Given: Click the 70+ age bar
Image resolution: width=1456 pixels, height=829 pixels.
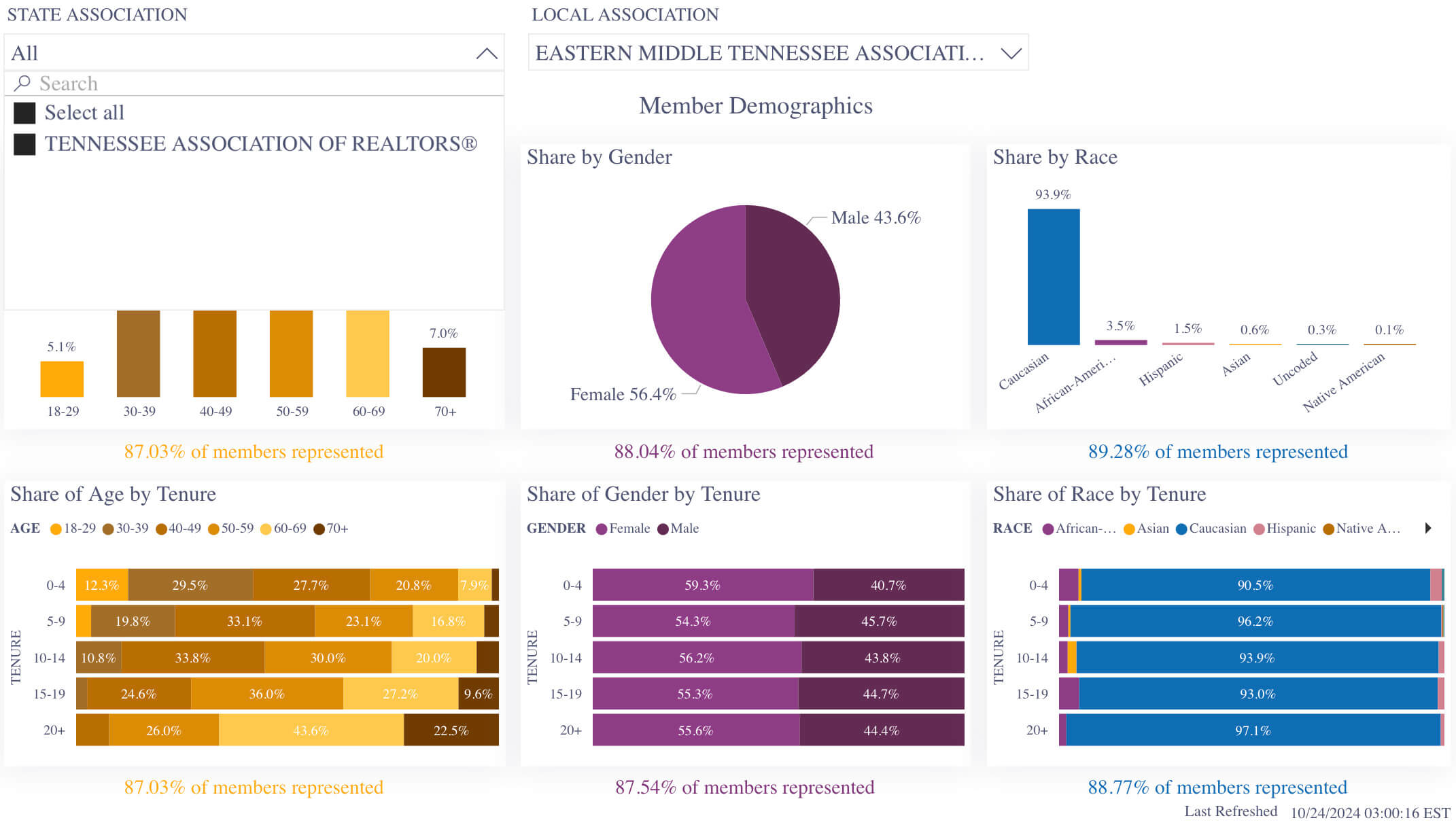Looking at the screenshot, I should pyautogui.click(x=444, y=372).
